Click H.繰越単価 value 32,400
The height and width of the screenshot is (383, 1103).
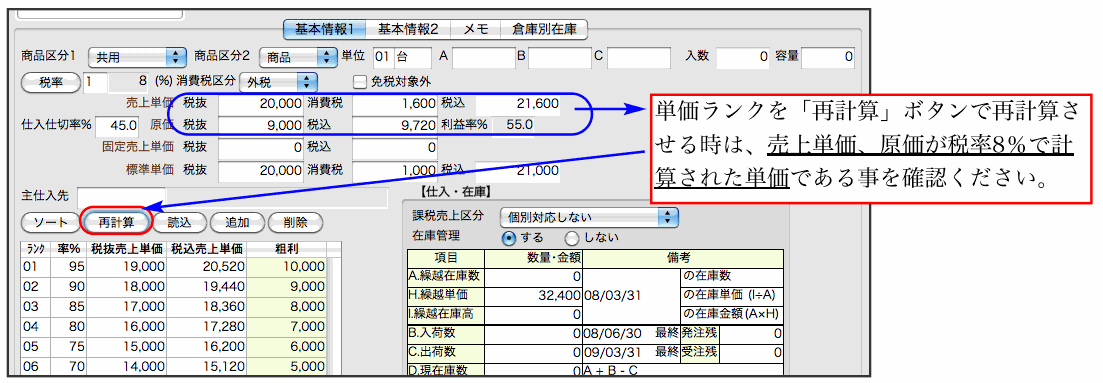pos(534,296)
